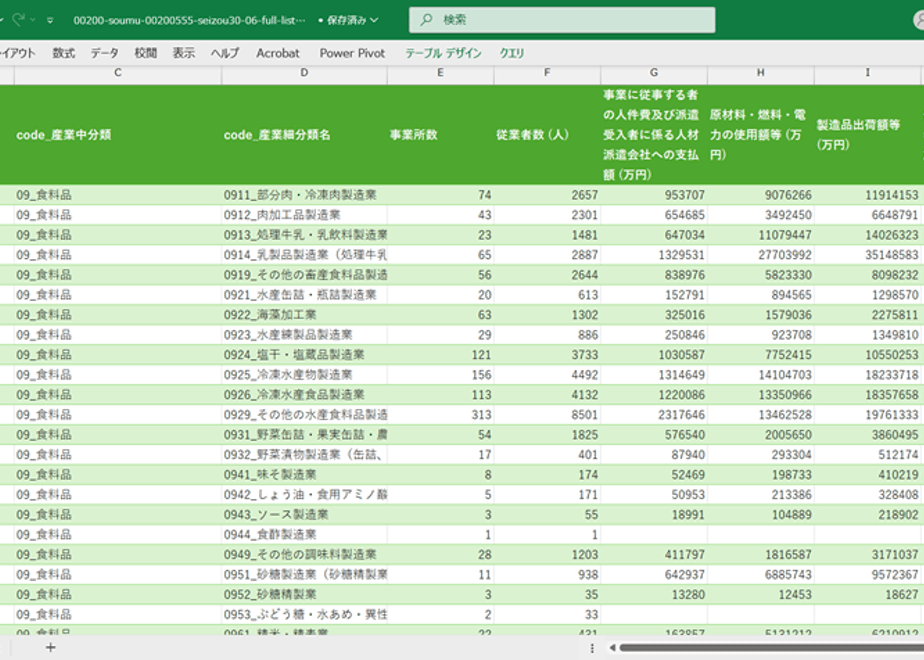Open the 数式 ribbon tab
The height and width of the screenshot is (660, 924).
coord(64,53)
